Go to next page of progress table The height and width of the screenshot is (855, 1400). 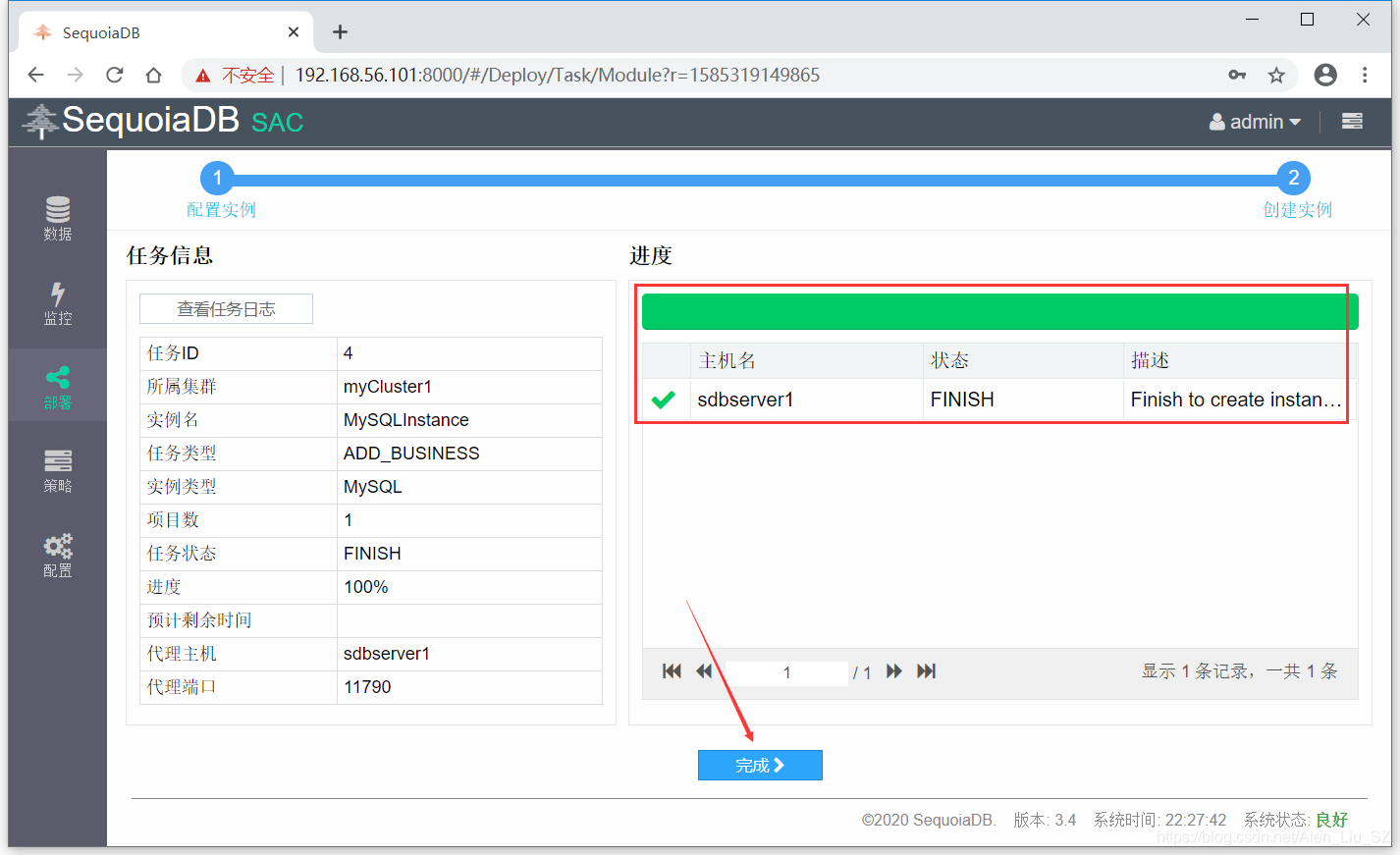tap(893, 671)
